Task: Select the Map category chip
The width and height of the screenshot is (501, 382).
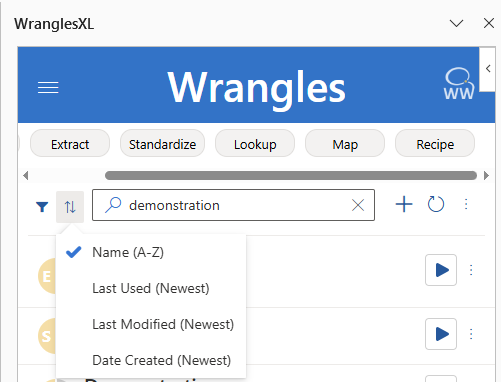Action: coord(345,144)
